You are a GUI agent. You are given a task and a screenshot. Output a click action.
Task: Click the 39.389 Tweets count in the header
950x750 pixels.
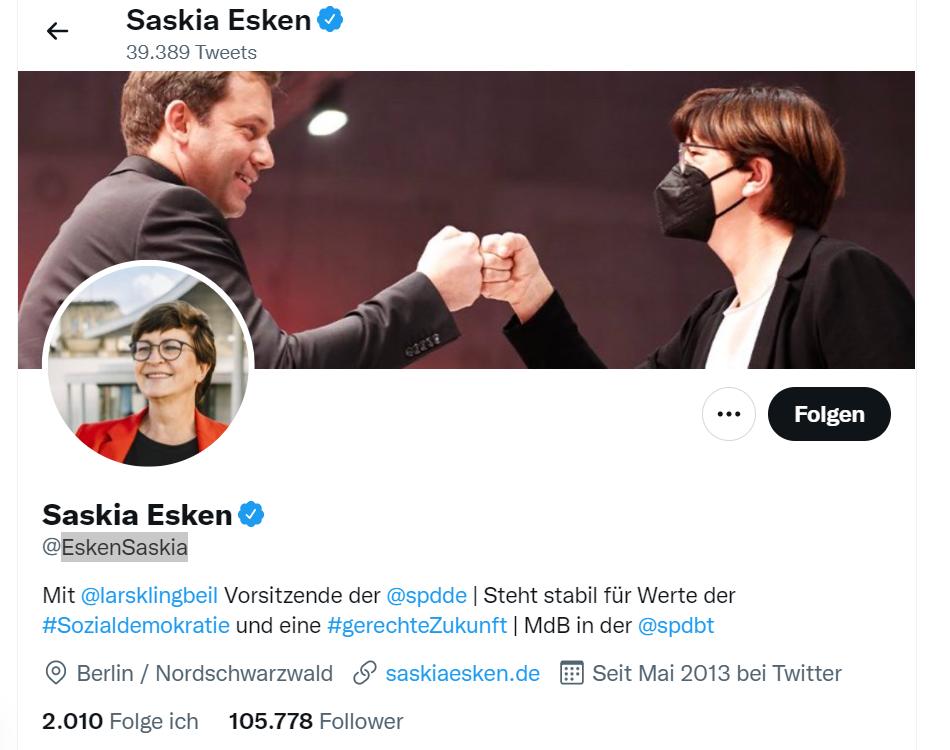pos(191,52)
